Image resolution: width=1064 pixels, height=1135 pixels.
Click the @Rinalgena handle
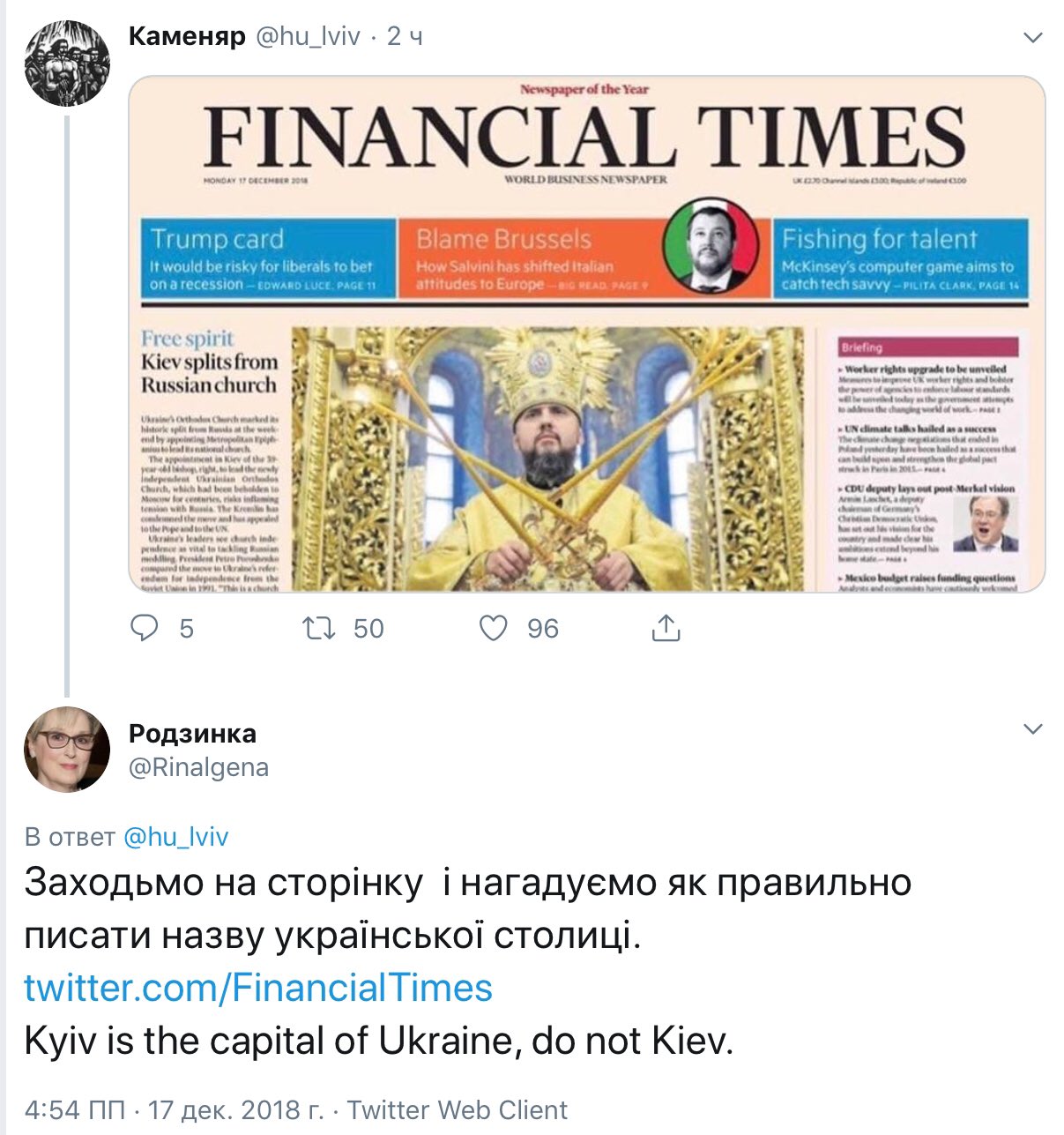click(x=198, y=767)
